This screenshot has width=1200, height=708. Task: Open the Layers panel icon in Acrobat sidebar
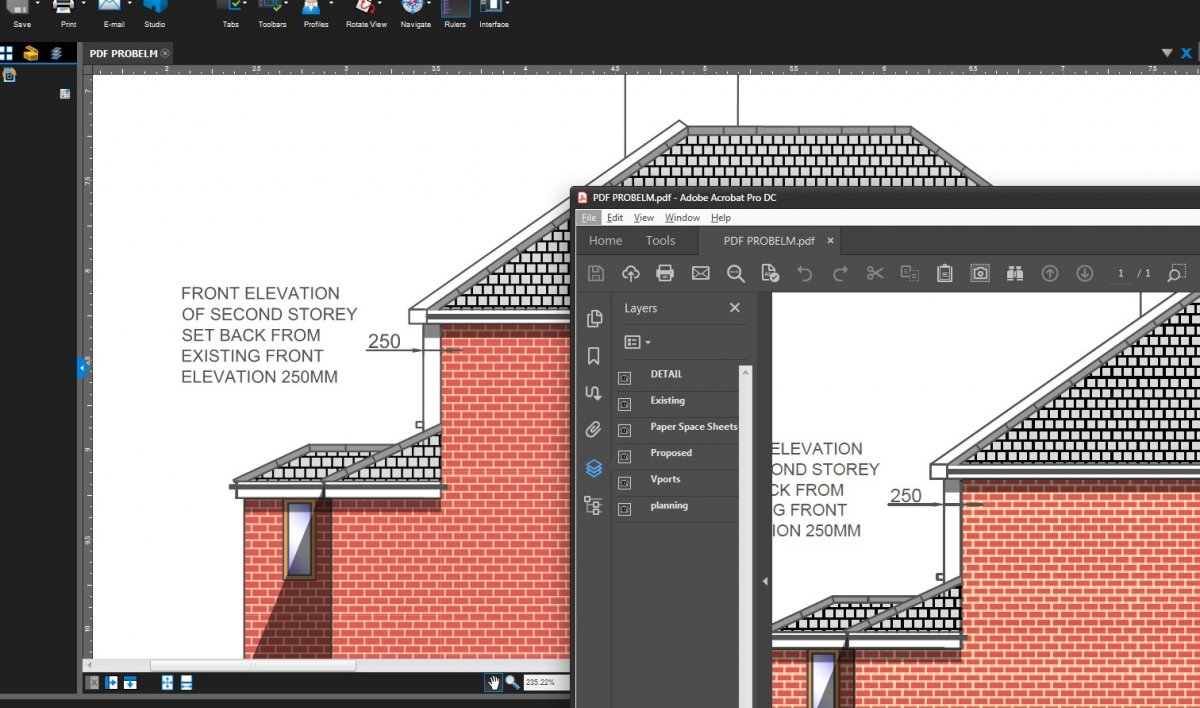click(593, 468)
